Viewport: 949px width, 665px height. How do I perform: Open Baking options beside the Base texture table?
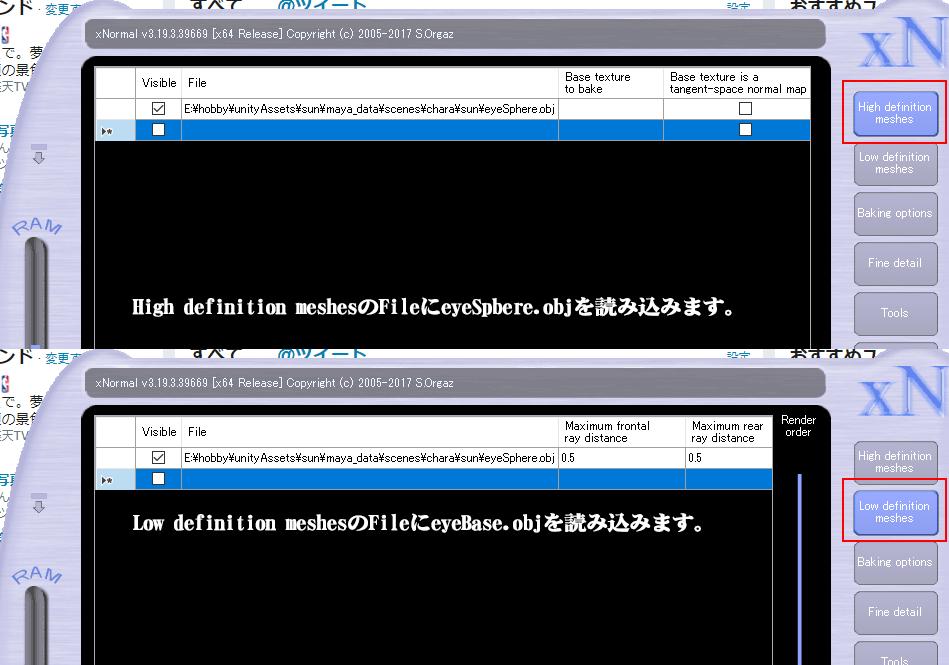pos(895,213)
